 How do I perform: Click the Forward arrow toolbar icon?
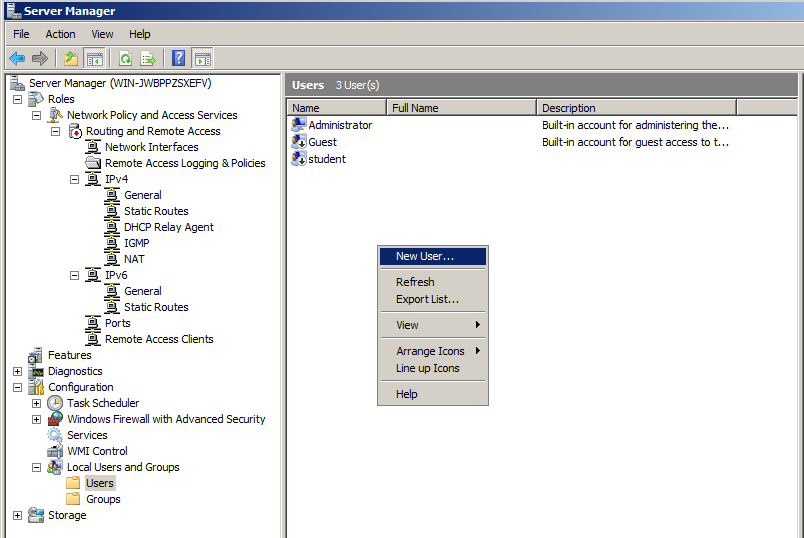click(39, 58)
